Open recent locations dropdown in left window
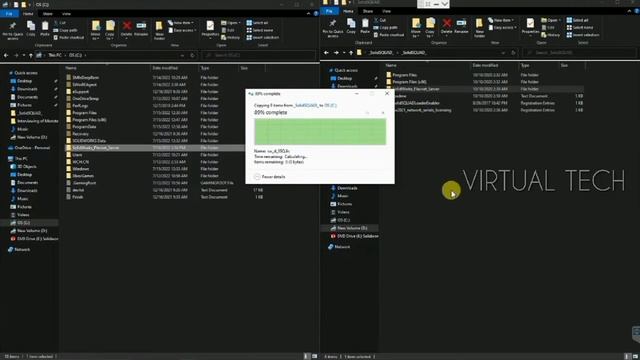 pos(24,55)
